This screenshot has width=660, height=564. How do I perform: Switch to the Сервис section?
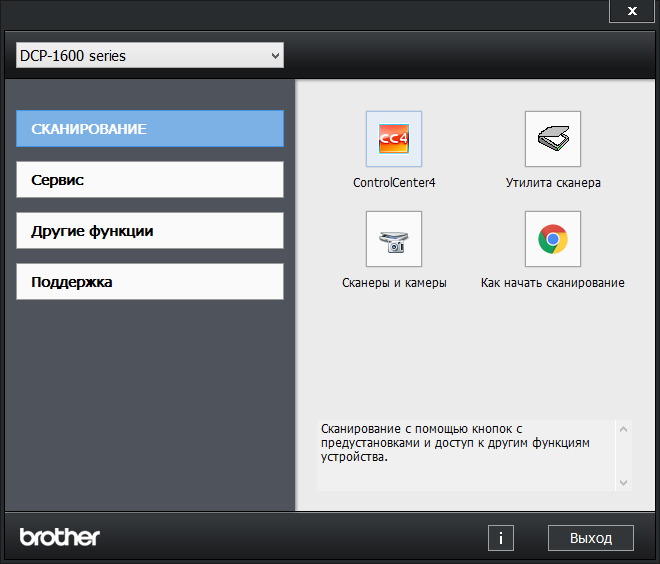(150, 180)
